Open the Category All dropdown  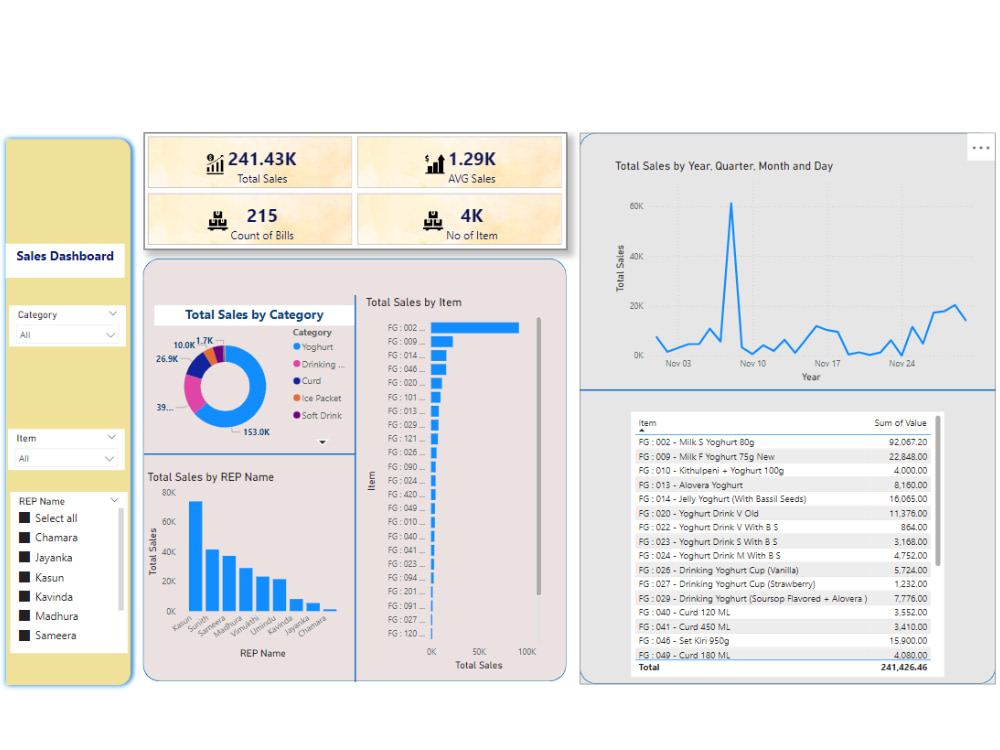67,335
